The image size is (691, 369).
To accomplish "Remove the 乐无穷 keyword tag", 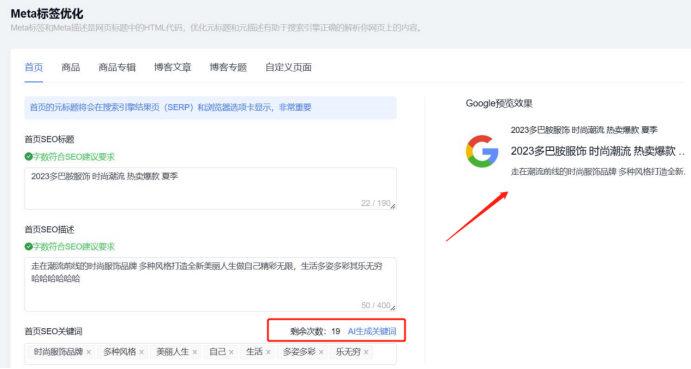I will tap(366, 352).
